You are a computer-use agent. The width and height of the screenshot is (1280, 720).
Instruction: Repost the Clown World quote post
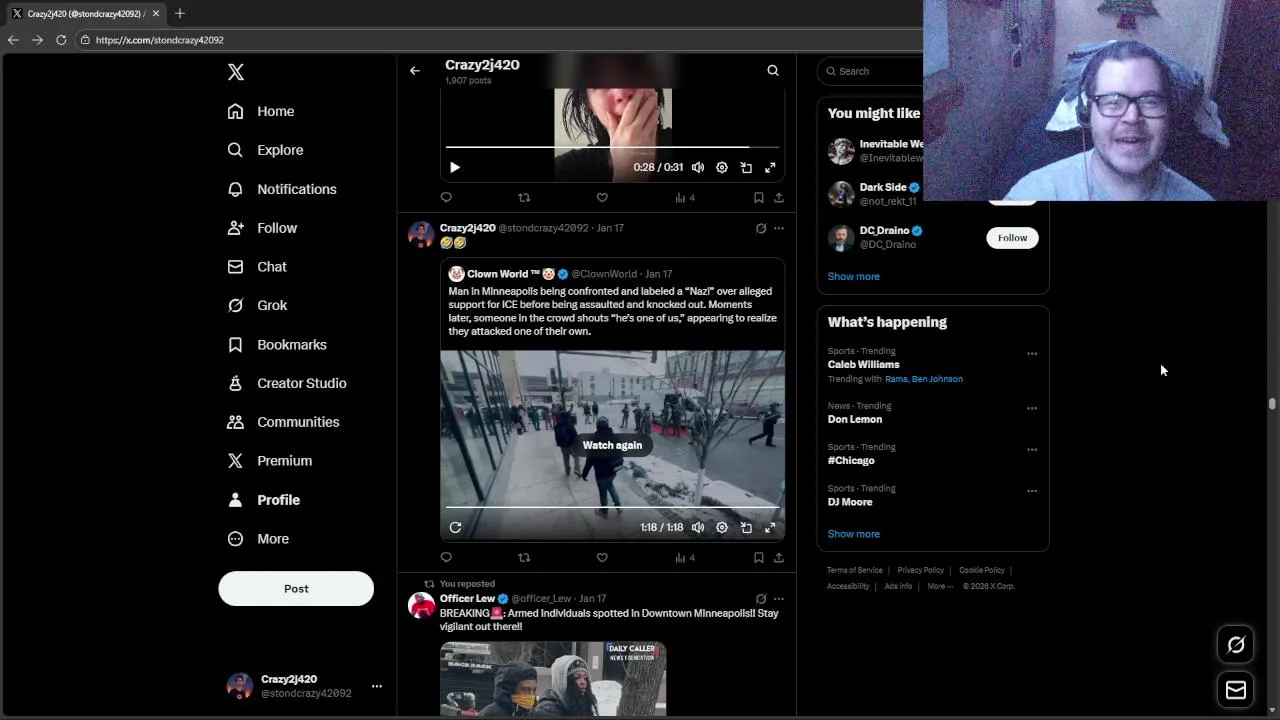click(x=524, y=558)
